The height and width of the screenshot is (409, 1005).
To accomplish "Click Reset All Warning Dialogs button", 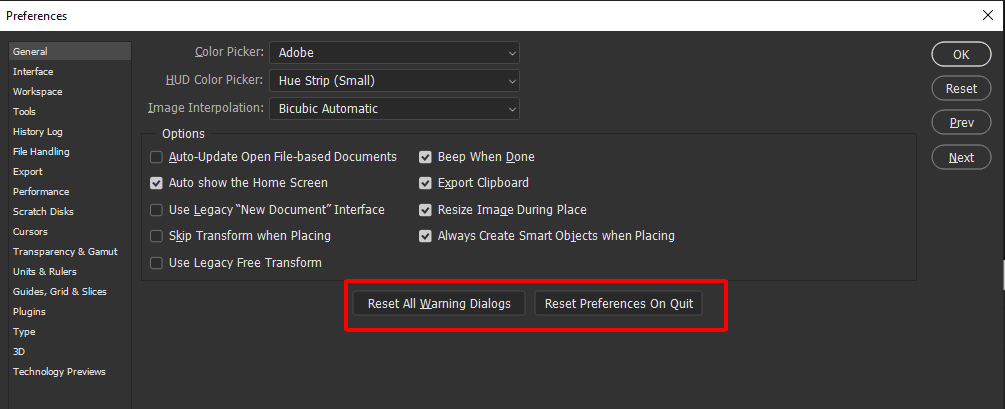I will point(439,304).
